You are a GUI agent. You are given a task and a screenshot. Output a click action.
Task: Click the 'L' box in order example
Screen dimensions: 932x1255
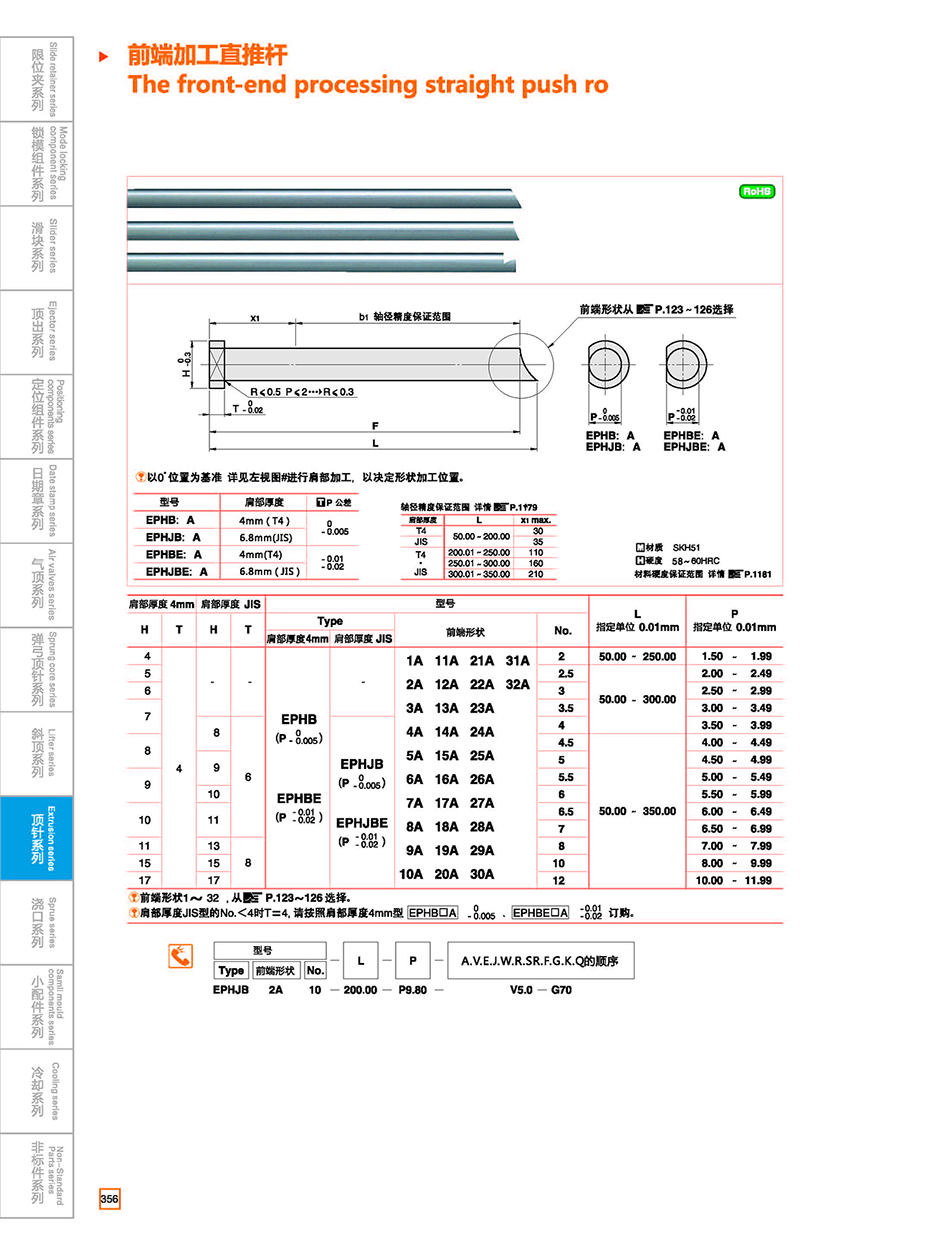click(361, 960)
